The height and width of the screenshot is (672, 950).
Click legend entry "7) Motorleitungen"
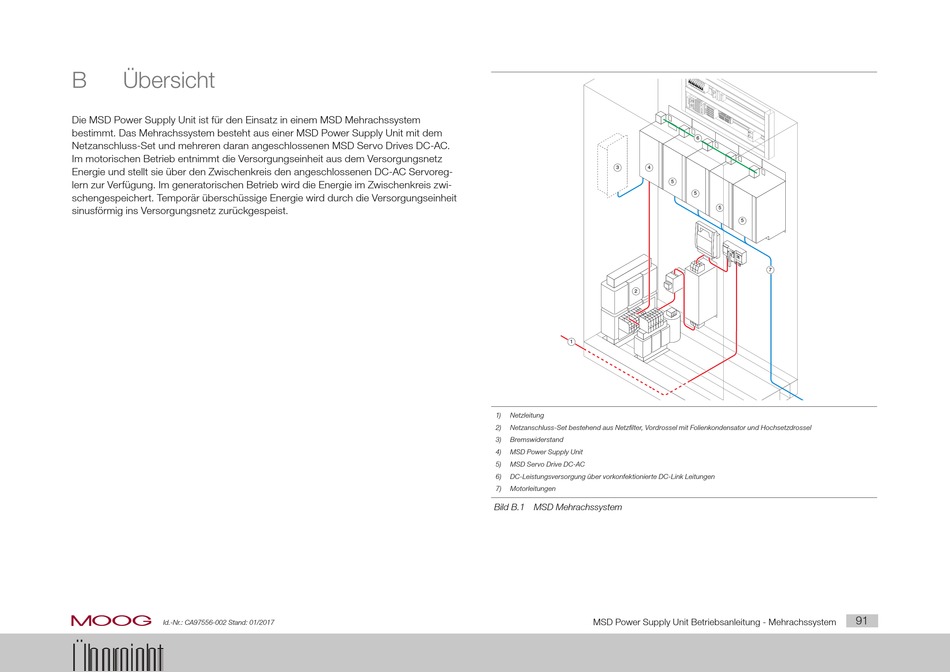point(525,489)
